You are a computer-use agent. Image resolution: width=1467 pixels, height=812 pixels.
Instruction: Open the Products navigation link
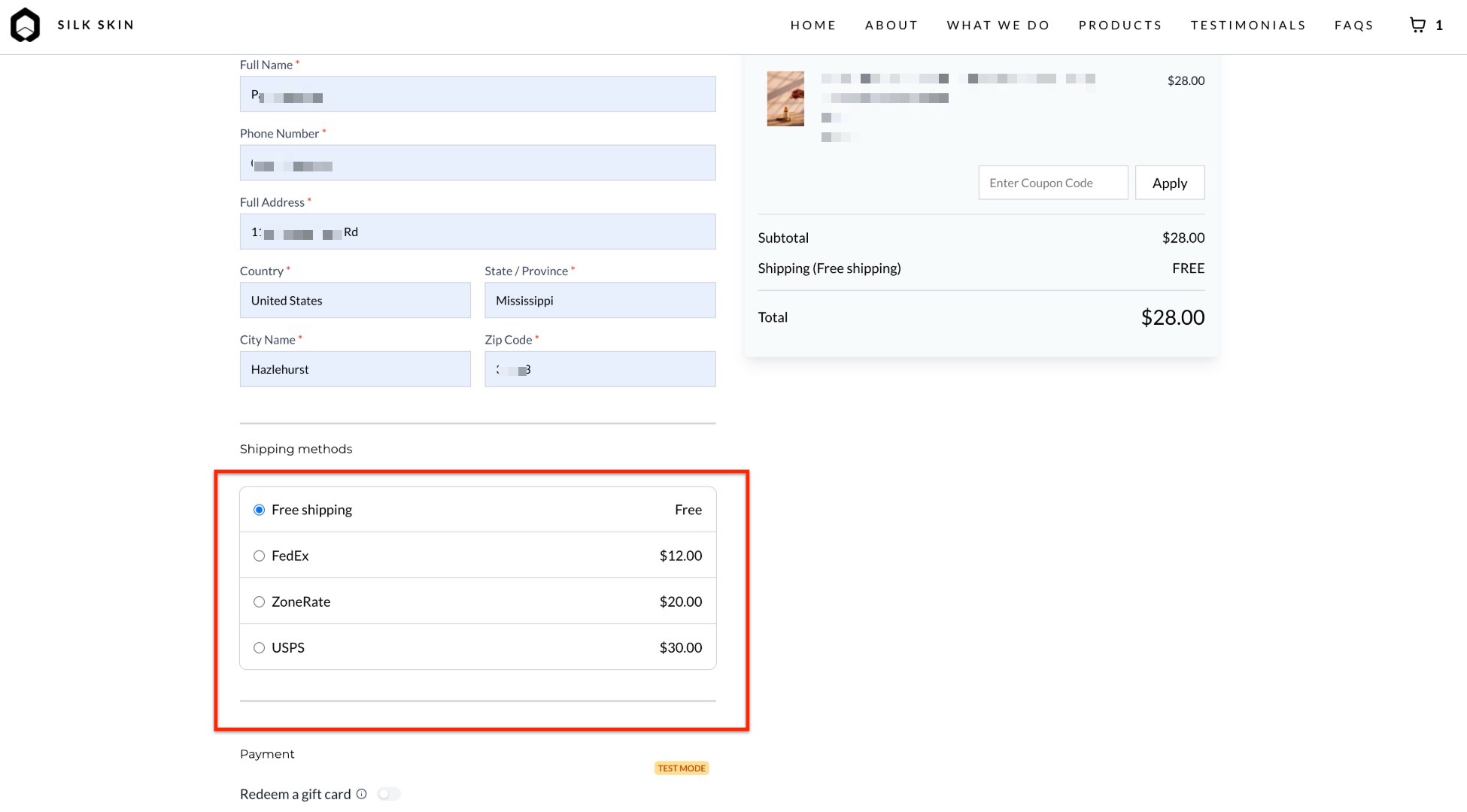(1120, 25)
